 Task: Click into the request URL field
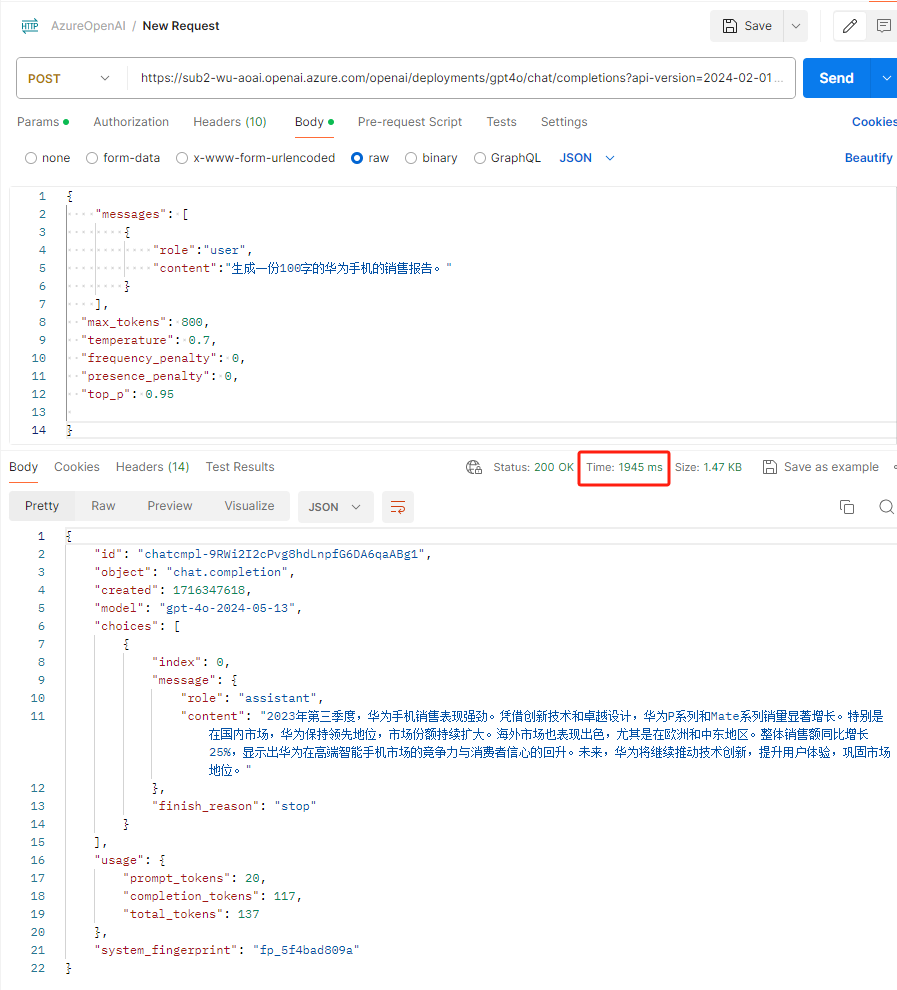click(x=461, y=78)
